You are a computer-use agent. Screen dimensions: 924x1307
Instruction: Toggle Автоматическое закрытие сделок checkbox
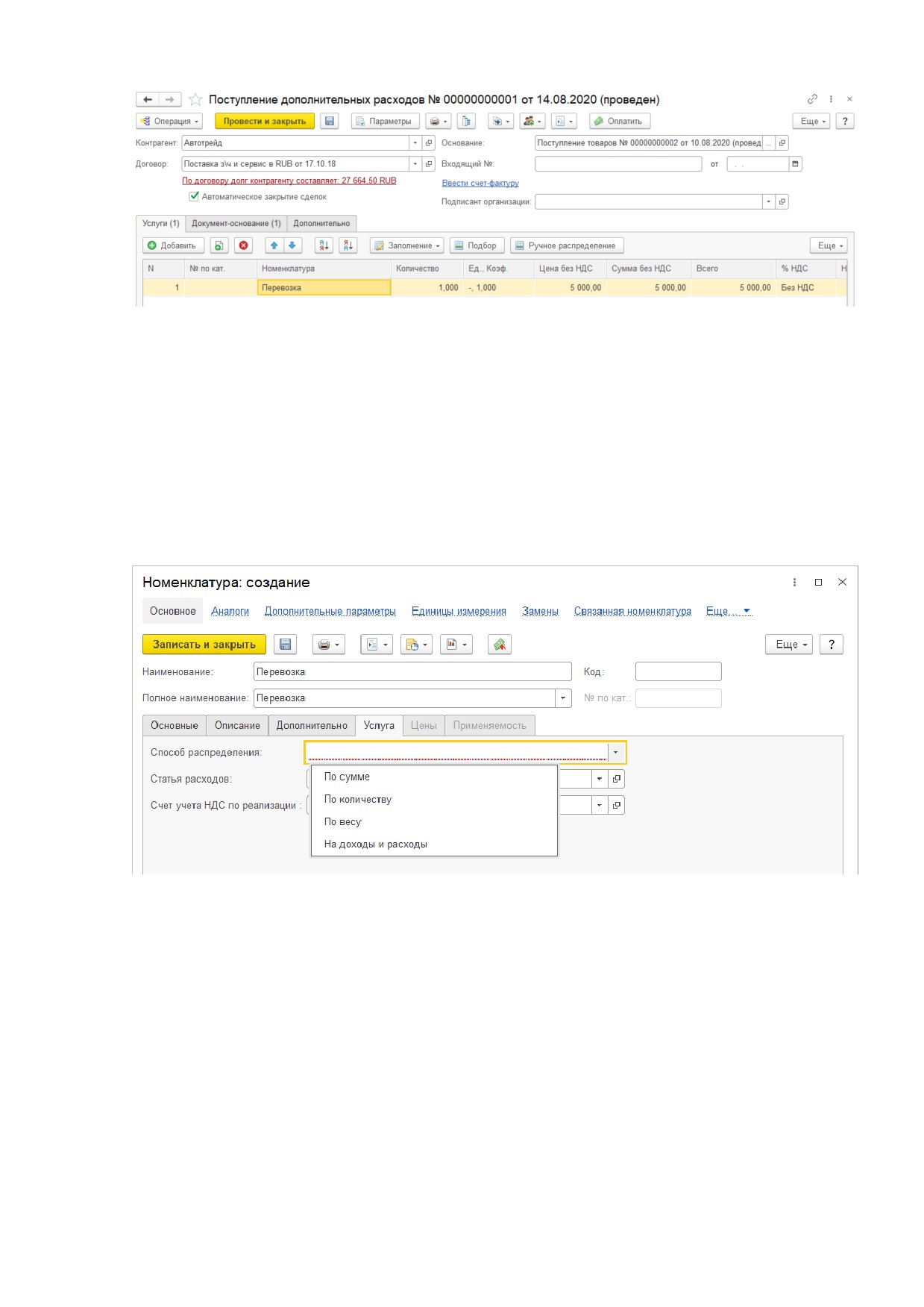tap(194, 197)
